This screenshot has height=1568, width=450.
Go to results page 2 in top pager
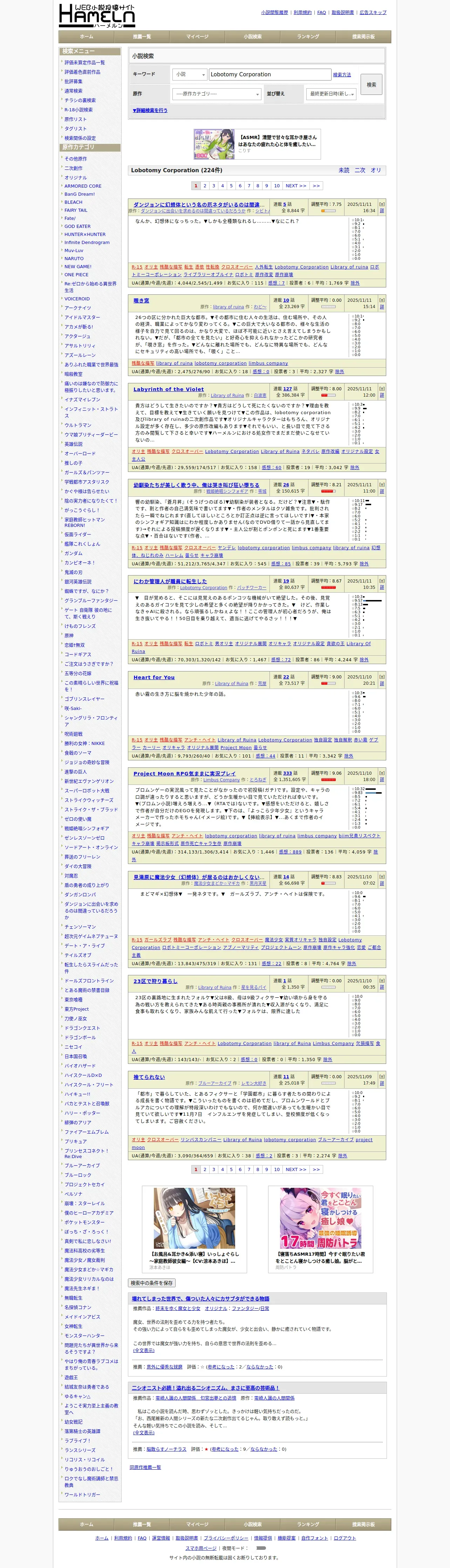coord(205,186)
